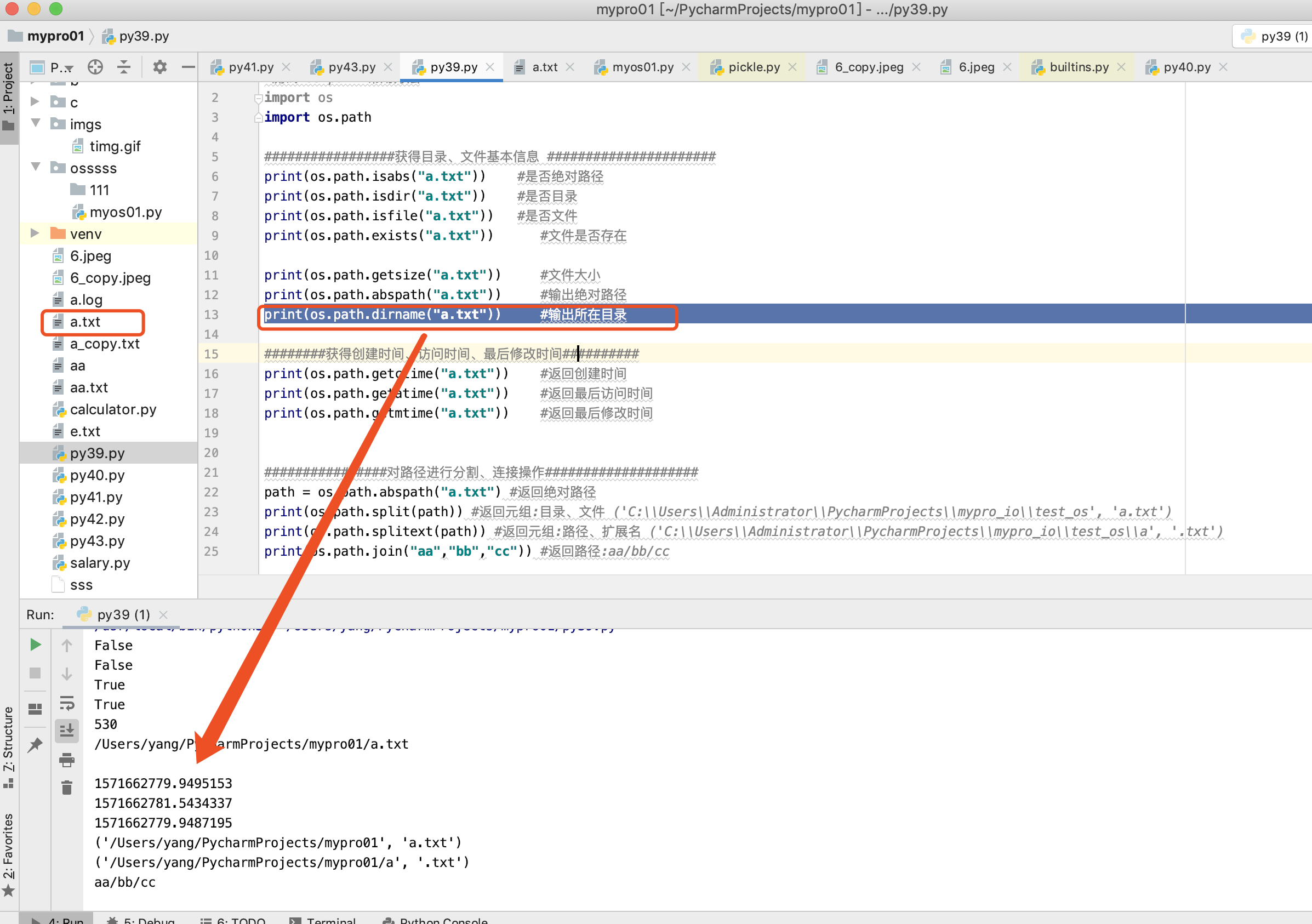Hide the Project panel with minus icon

pyautogui.click(x=188, y=67)
